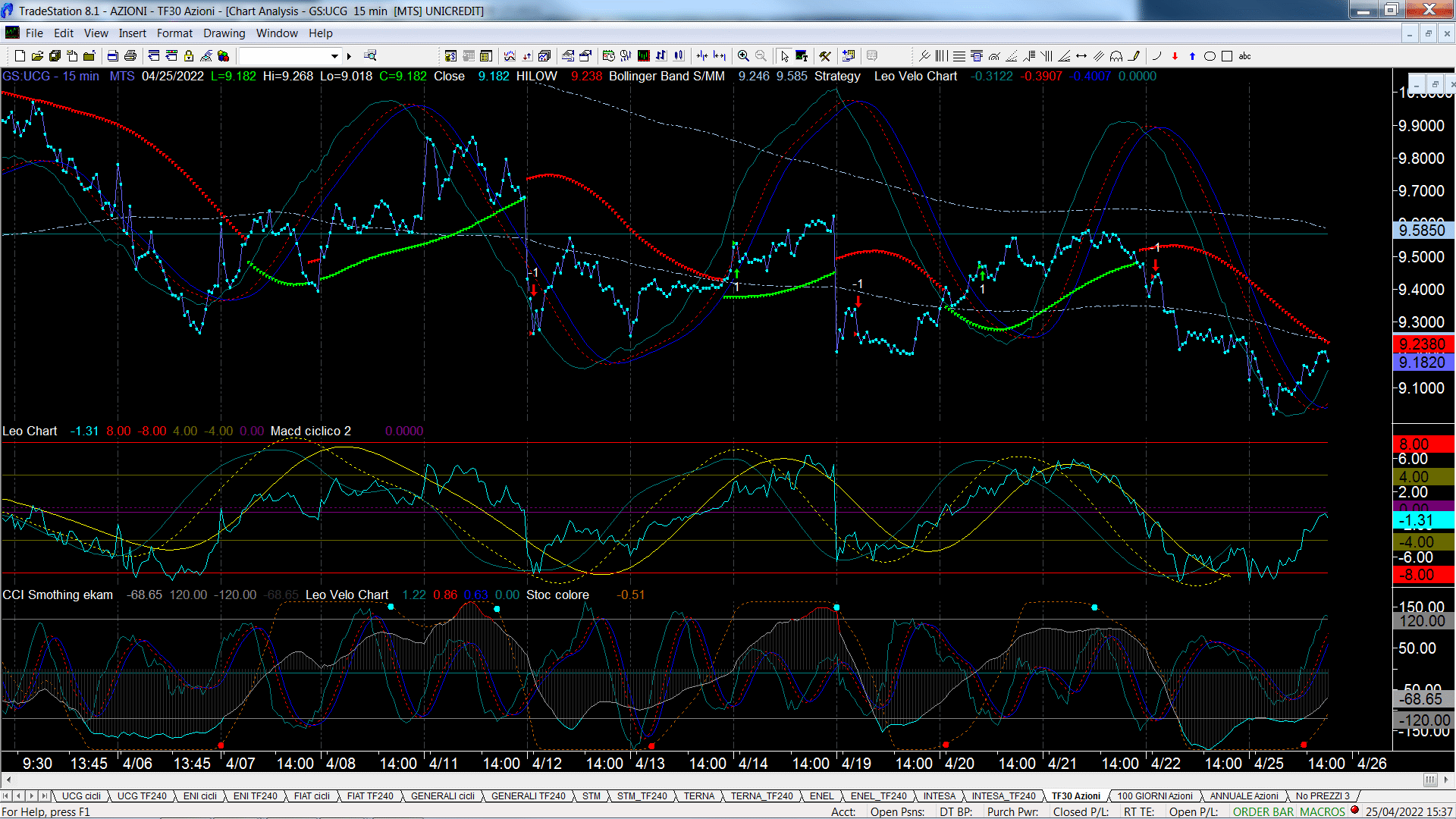Click the Open folder toolbar icon
This screenshot has height=819, width=1456.
click(x=37, y=56)
